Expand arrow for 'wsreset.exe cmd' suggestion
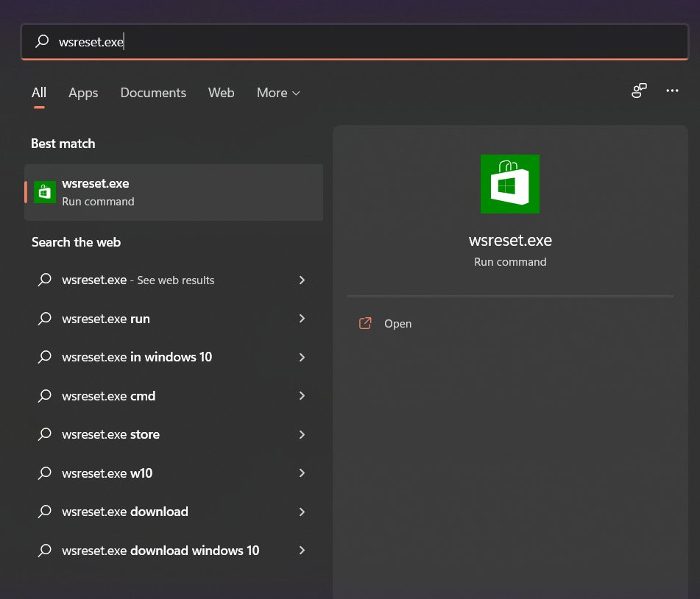700x599 pixels. point(302,396)
